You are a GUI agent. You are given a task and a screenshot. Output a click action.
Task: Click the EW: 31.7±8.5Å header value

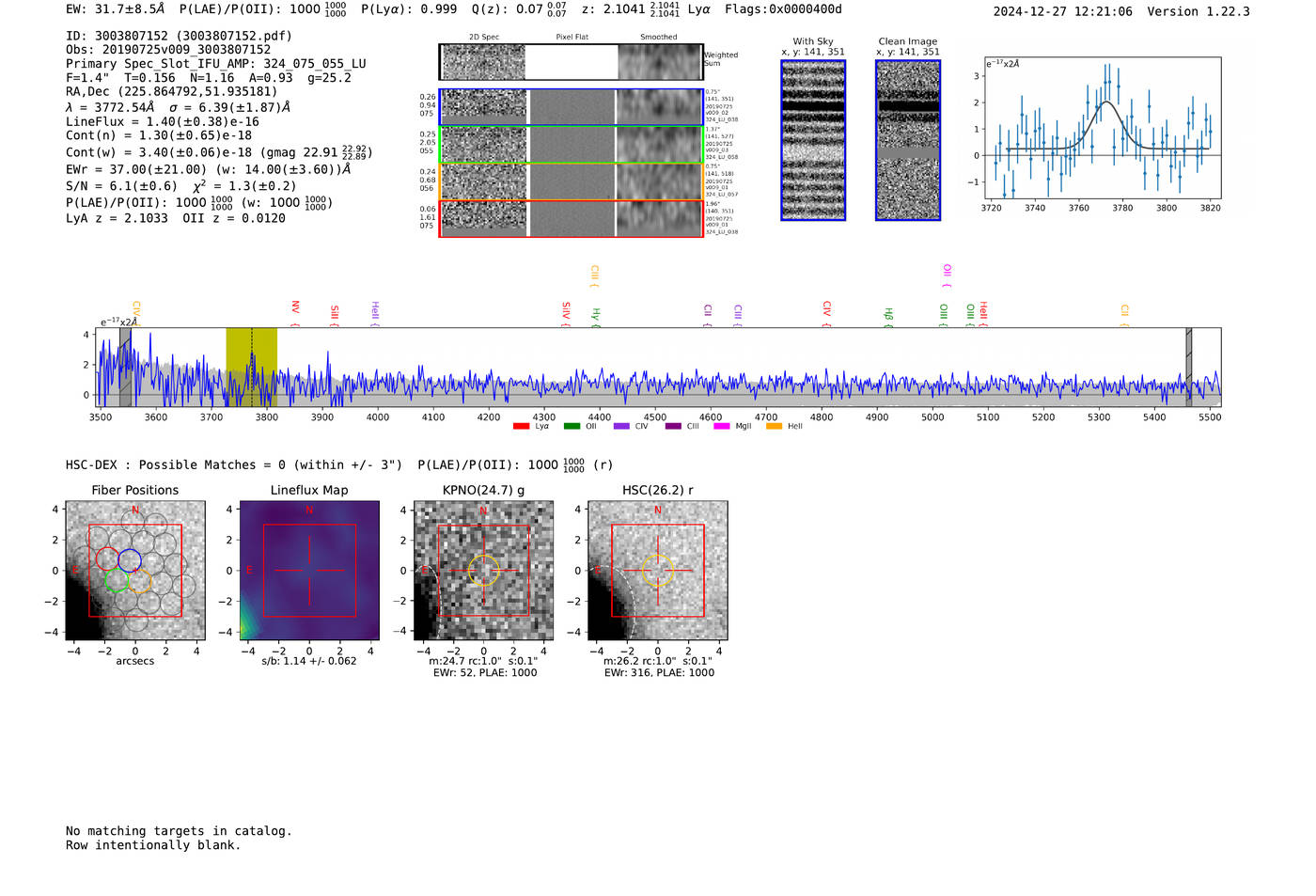116,9
